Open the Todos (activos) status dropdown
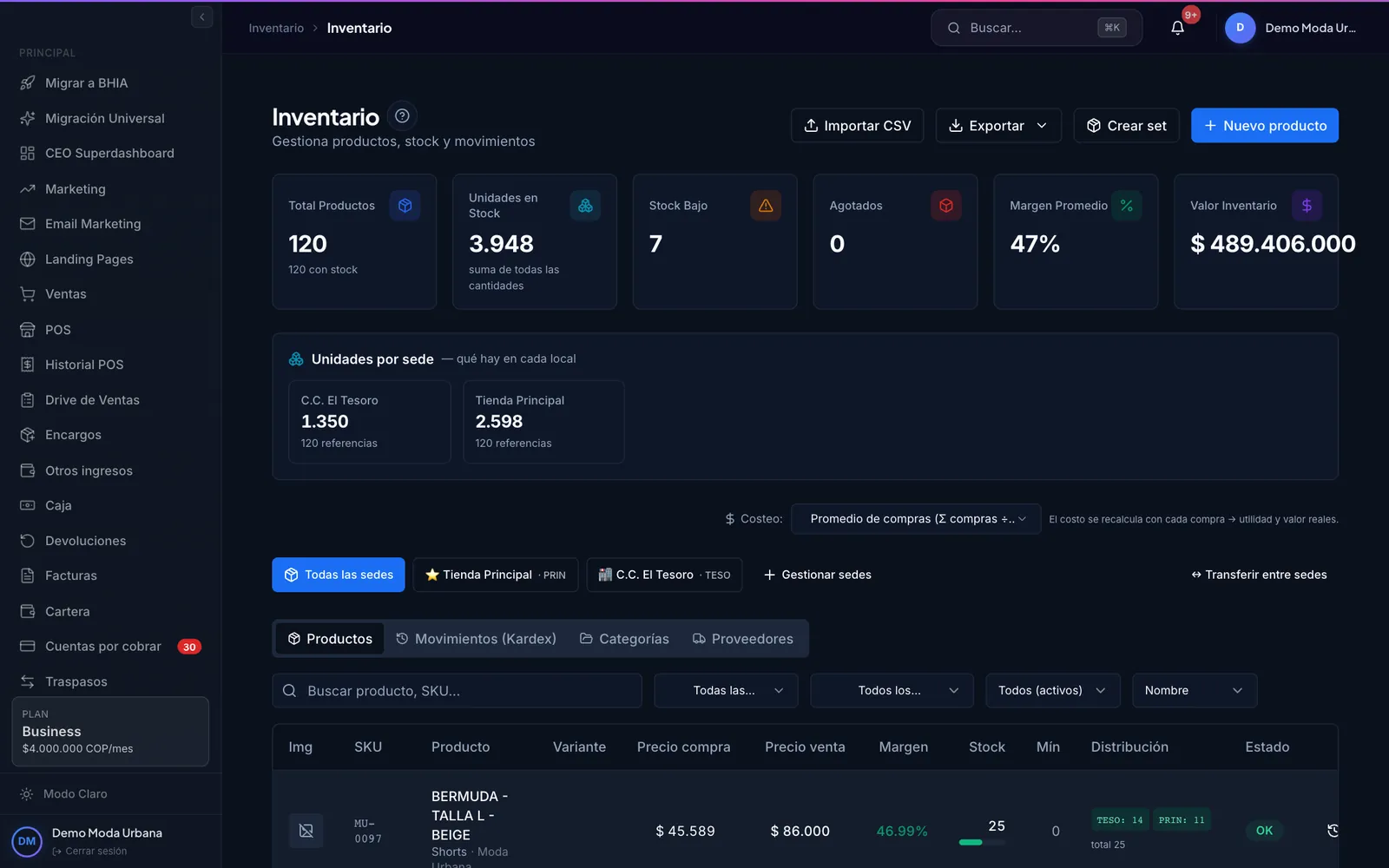 pos(1053,691)
